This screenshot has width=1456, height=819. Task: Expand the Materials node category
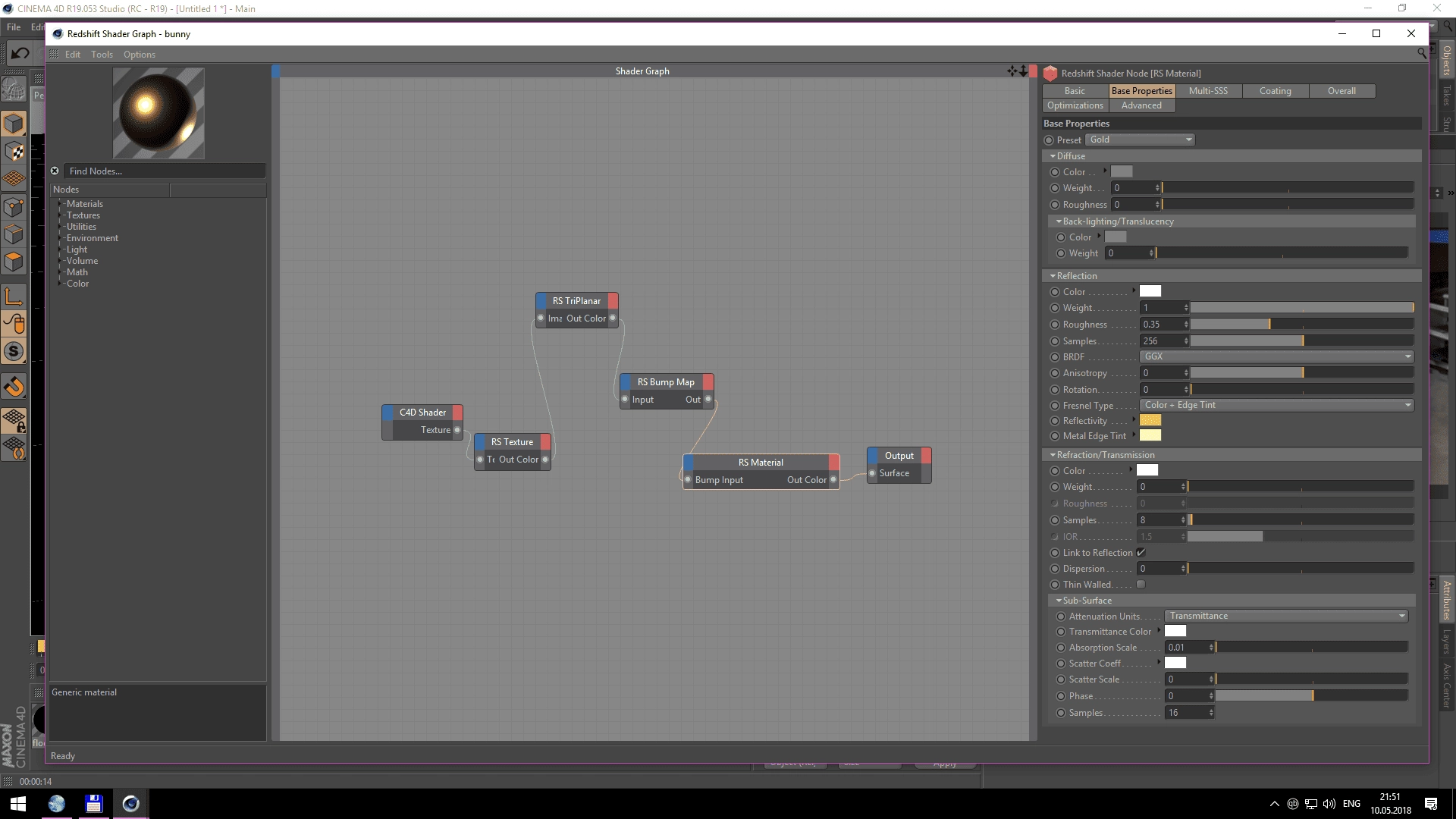click(61, 204)
